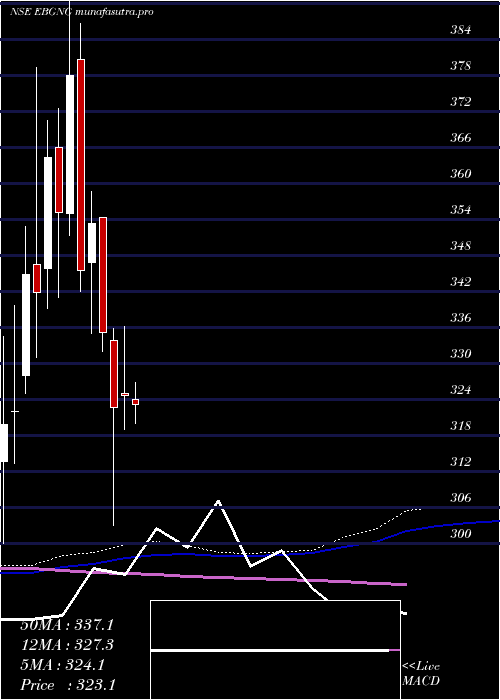
Task: Select the 330 price axis label
Action: click(460, 354)
